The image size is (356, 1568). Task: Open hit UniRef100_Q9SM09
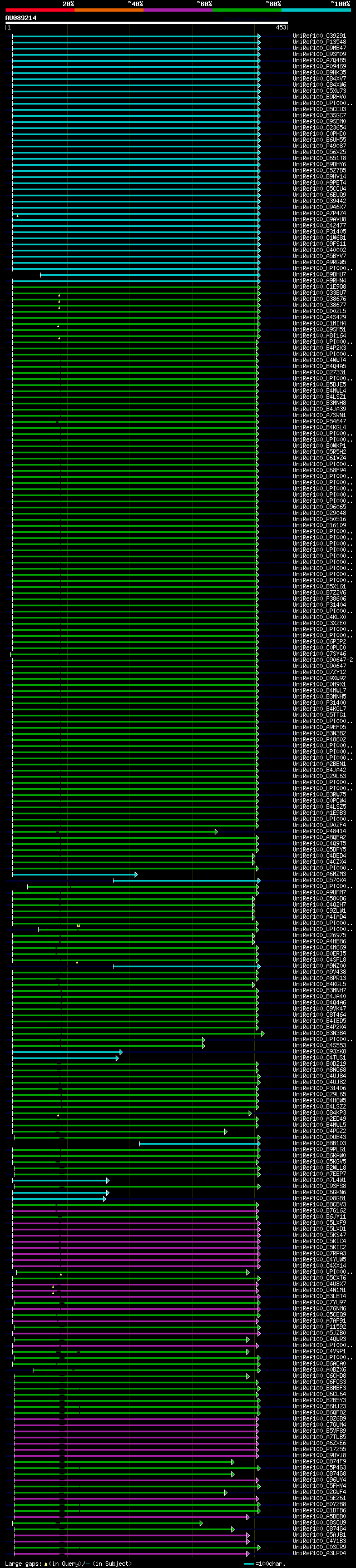(x=319, y=54)
